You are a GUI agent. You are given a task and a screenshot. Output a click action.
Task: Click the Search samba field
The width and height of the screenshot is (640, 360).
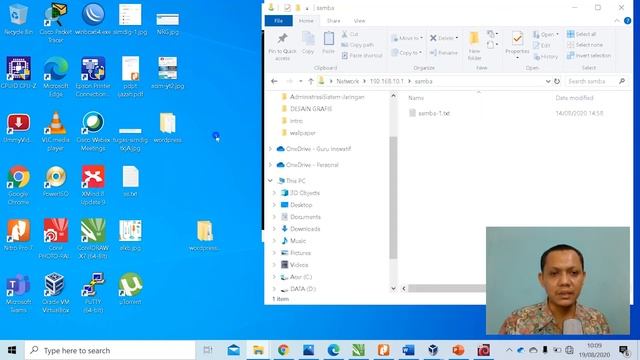point(592,81)
